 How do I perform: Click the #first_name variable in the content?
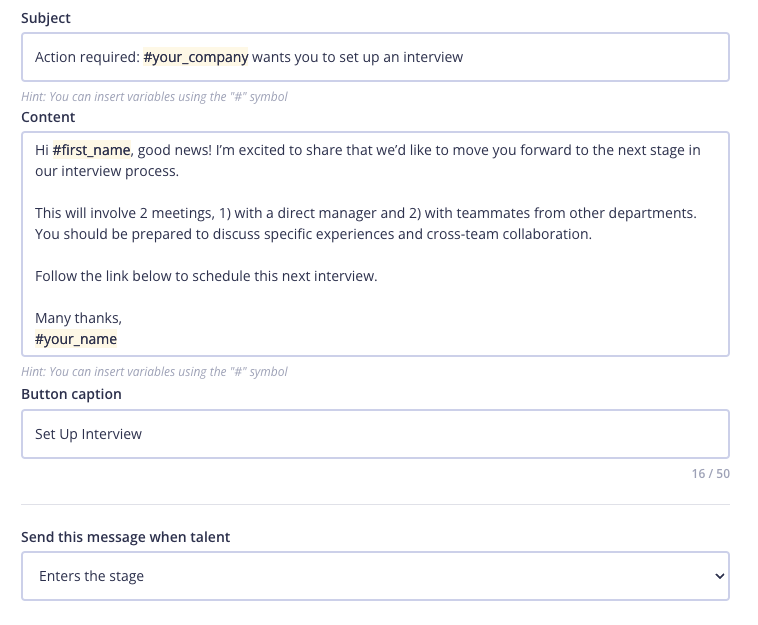pyautogui.click(x=92, y=150)
